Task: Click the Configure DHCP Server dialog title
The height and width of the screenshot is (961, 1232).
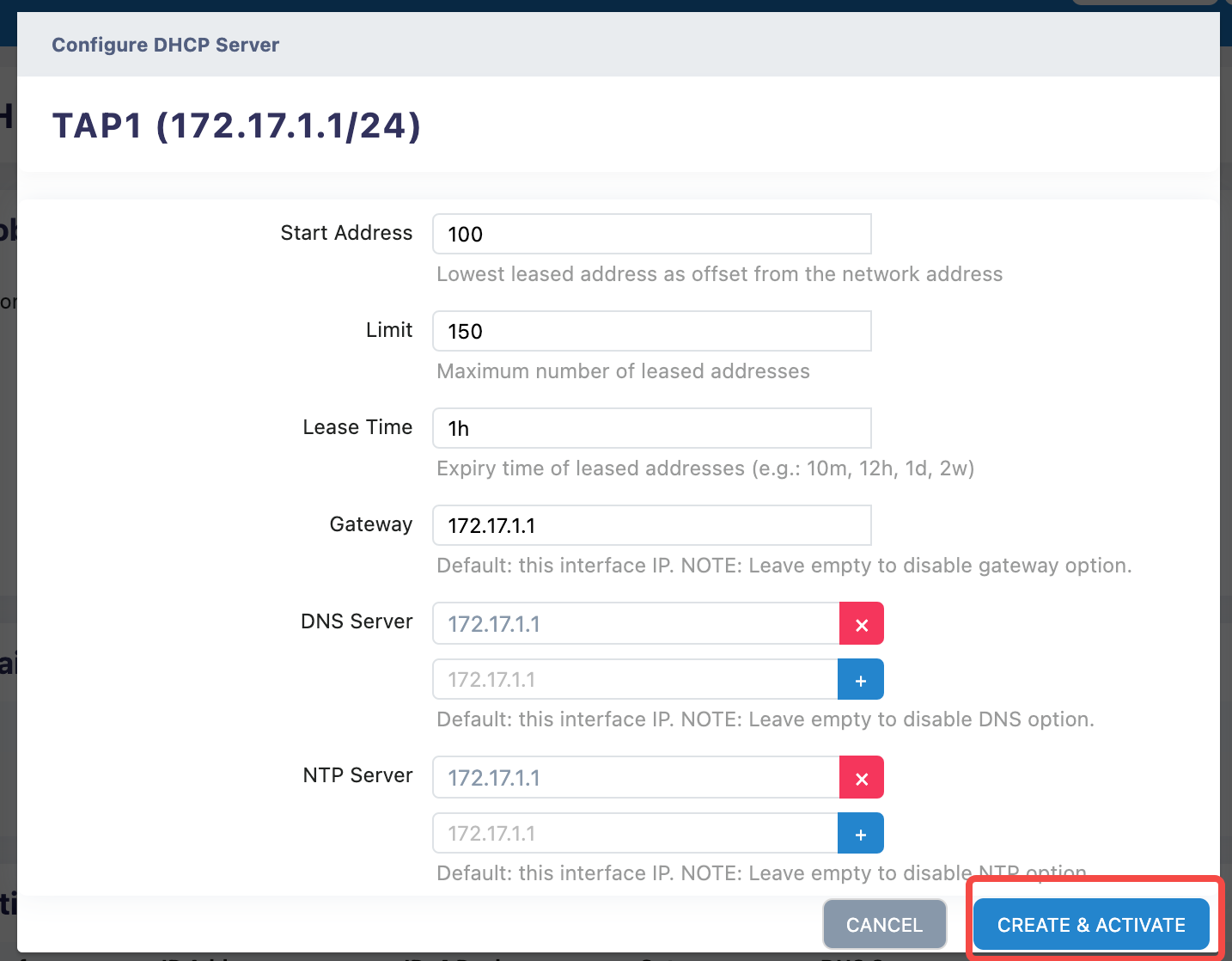Action: point(166,45)
